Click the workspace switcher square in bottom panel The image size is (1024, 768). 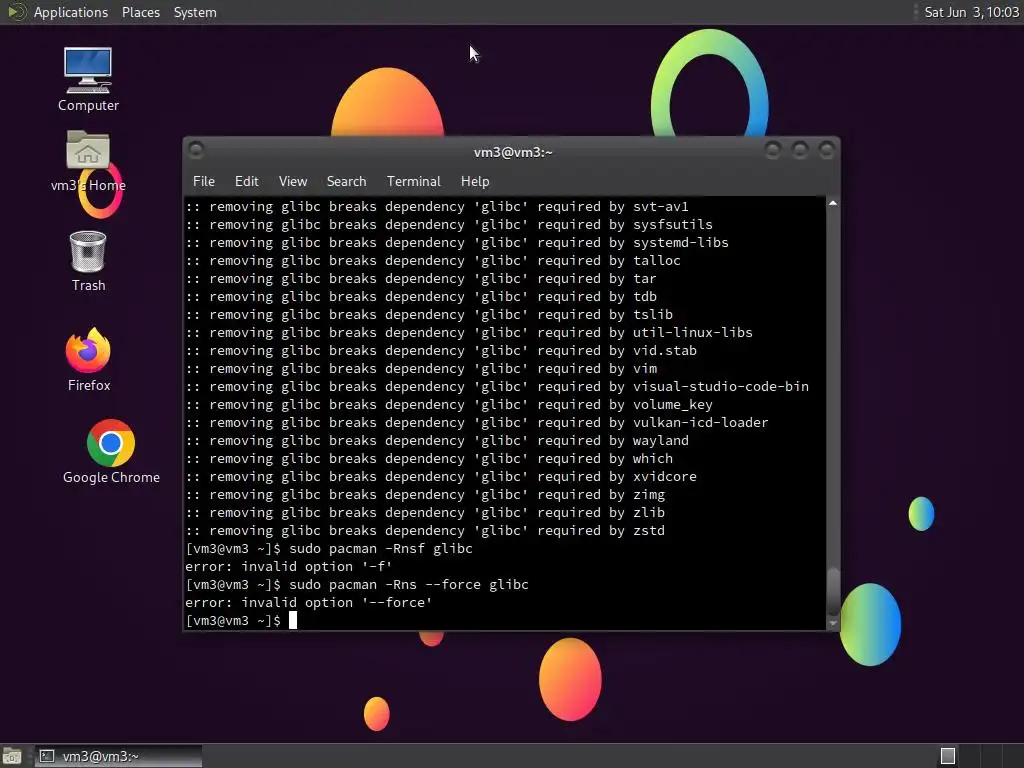click(x=948, y=756)
